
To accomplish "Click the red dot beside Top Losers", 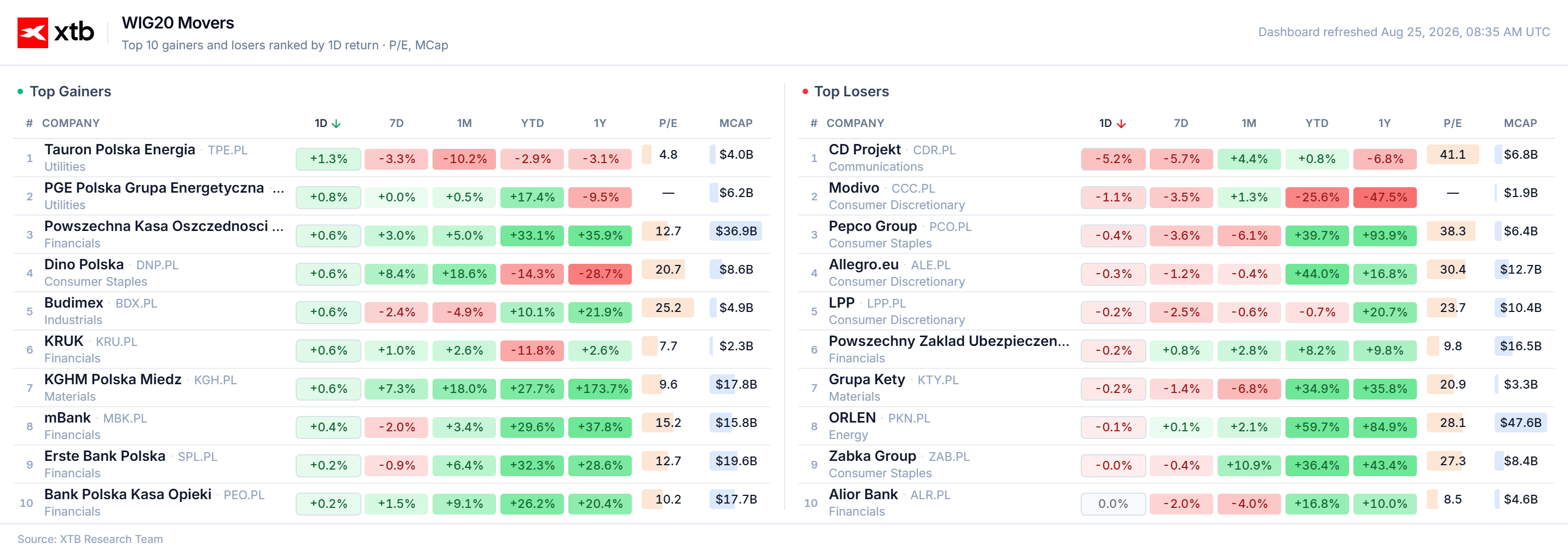I will point(805,91).
